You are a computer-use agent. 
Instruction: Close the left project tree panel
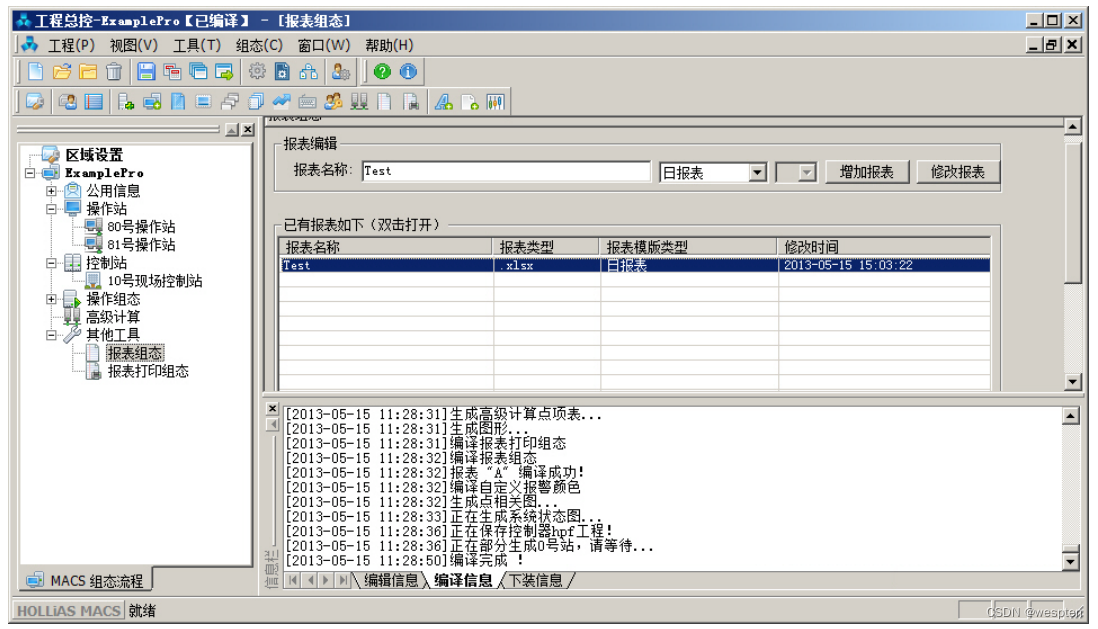248,130
